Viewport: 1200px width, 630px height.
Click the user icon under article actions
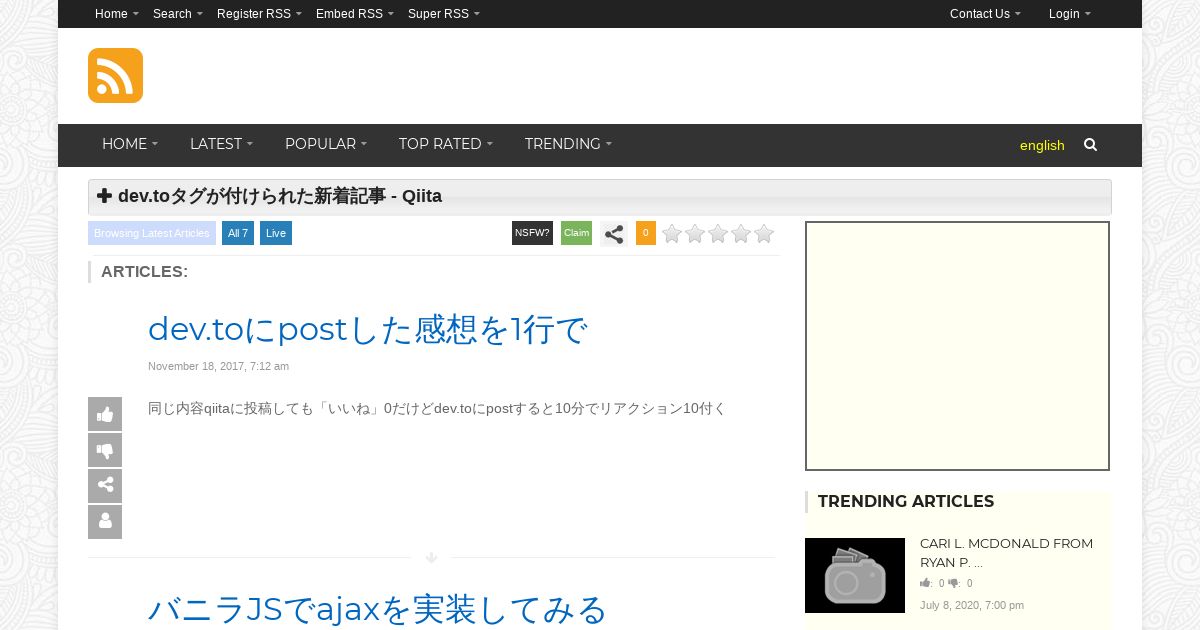(105, 522)
